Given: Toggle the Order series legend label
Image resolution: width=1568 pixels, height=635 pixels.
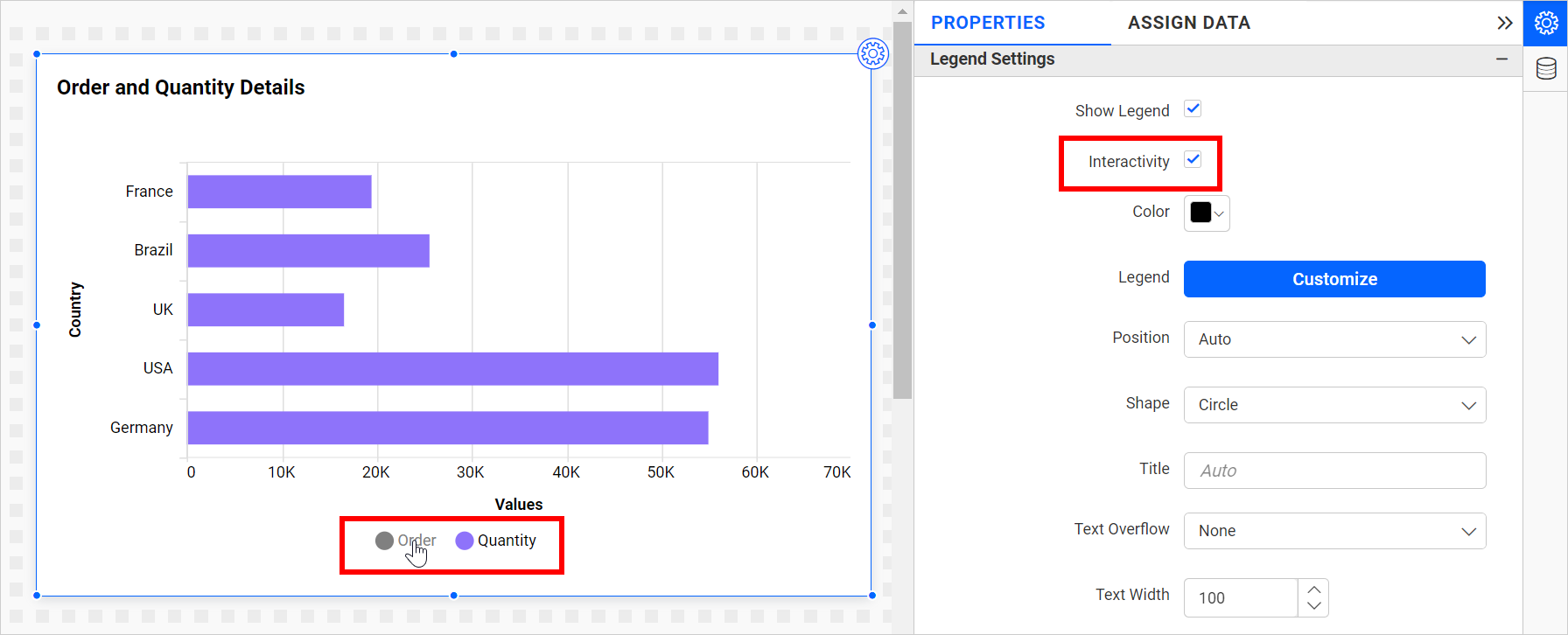Looking at the screenshot, I should coord(417,541).
